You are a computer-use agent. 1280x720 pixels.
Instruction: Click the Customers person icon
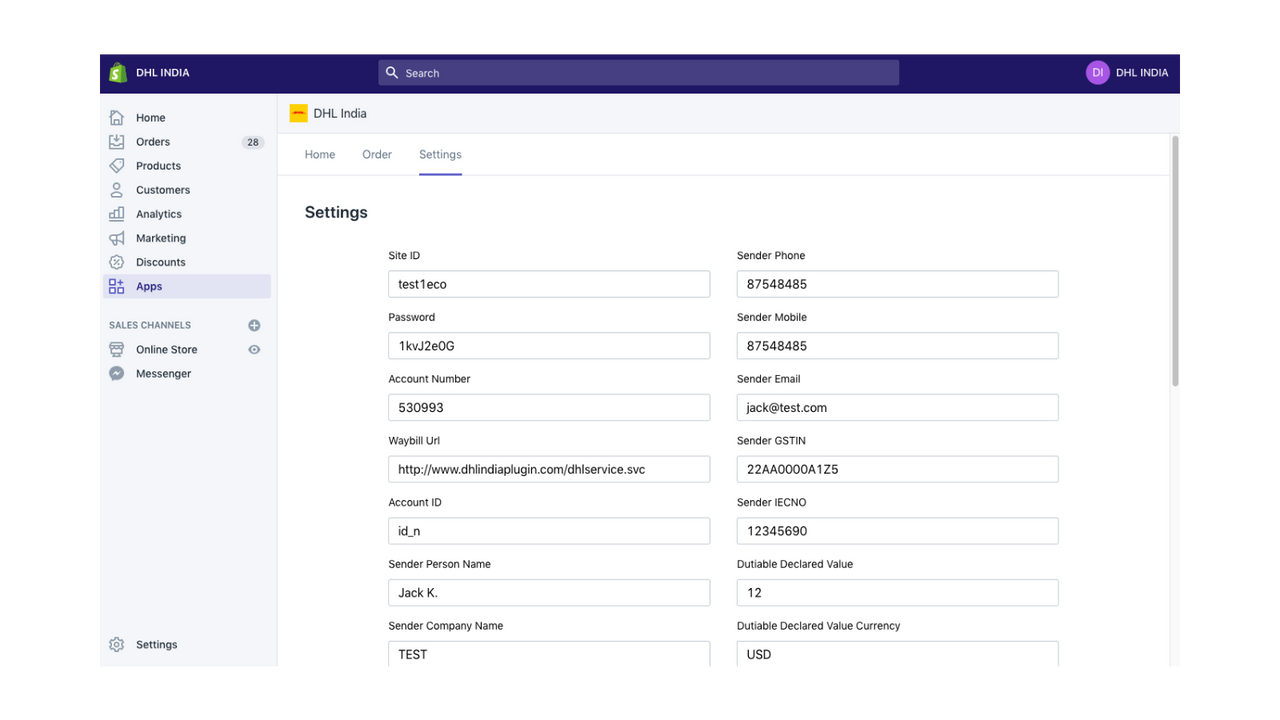click(x=117, y=190)
